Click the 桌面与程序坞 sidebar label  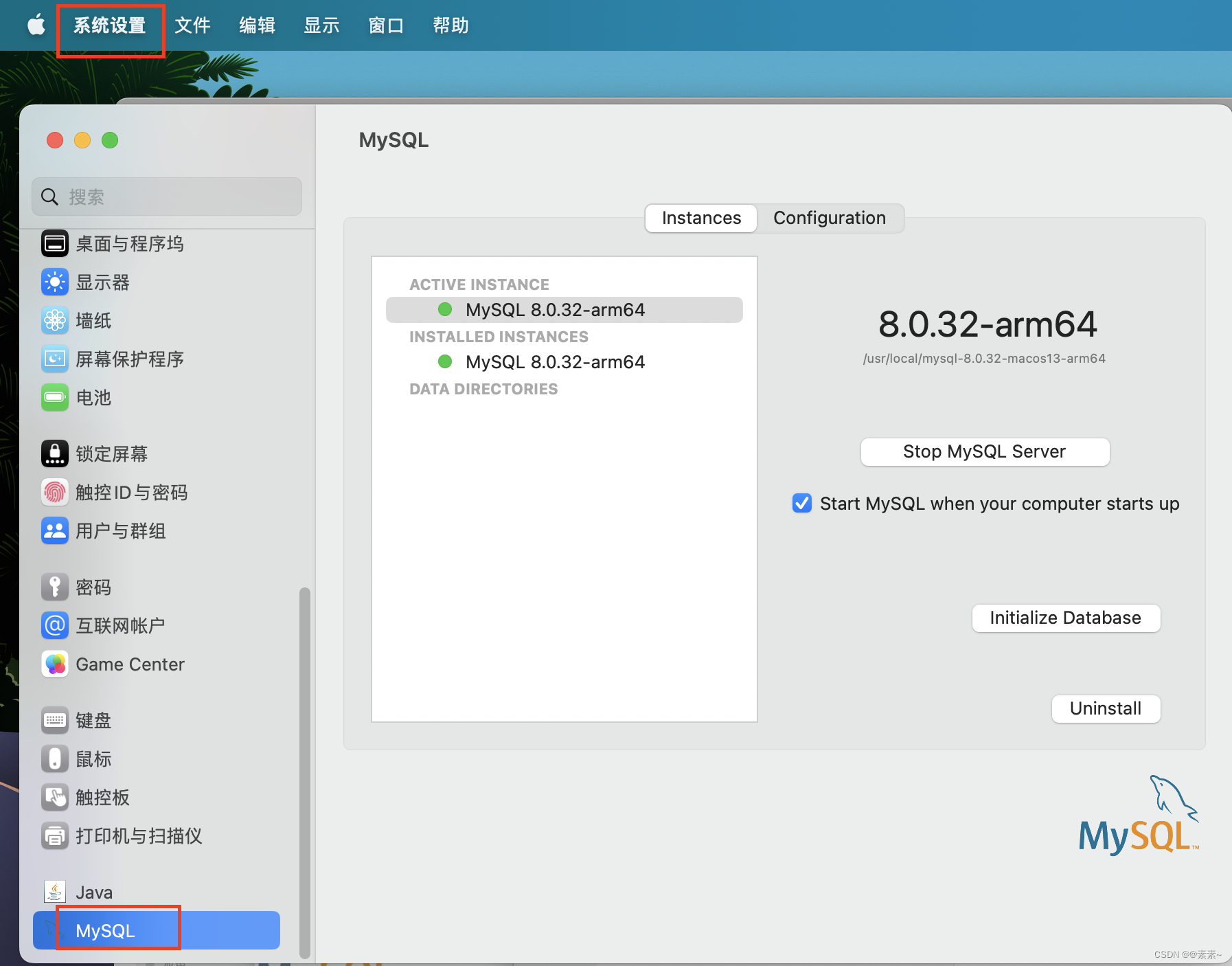pyautogui.click(x=130, y=243)
